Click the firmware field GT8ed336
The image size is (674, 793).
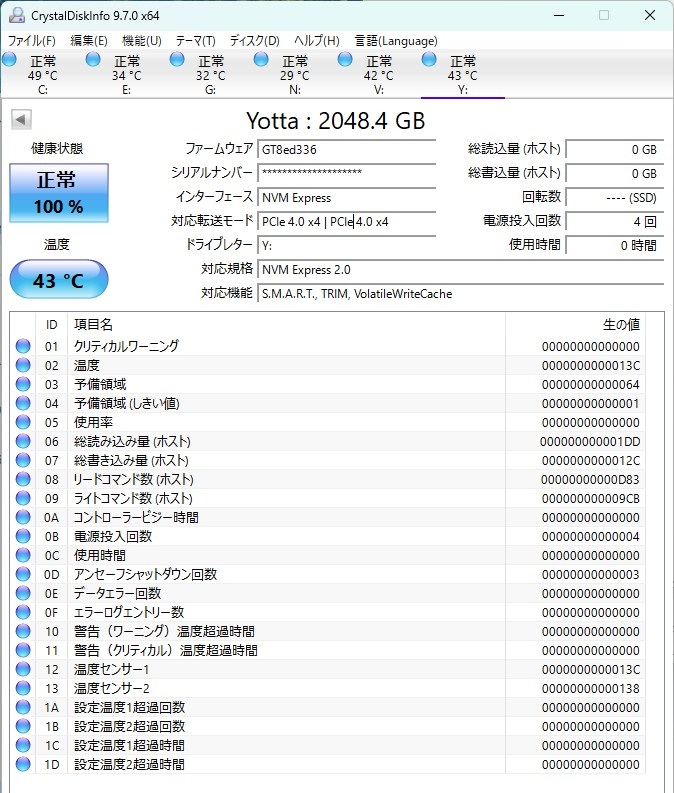click(346, 150)
